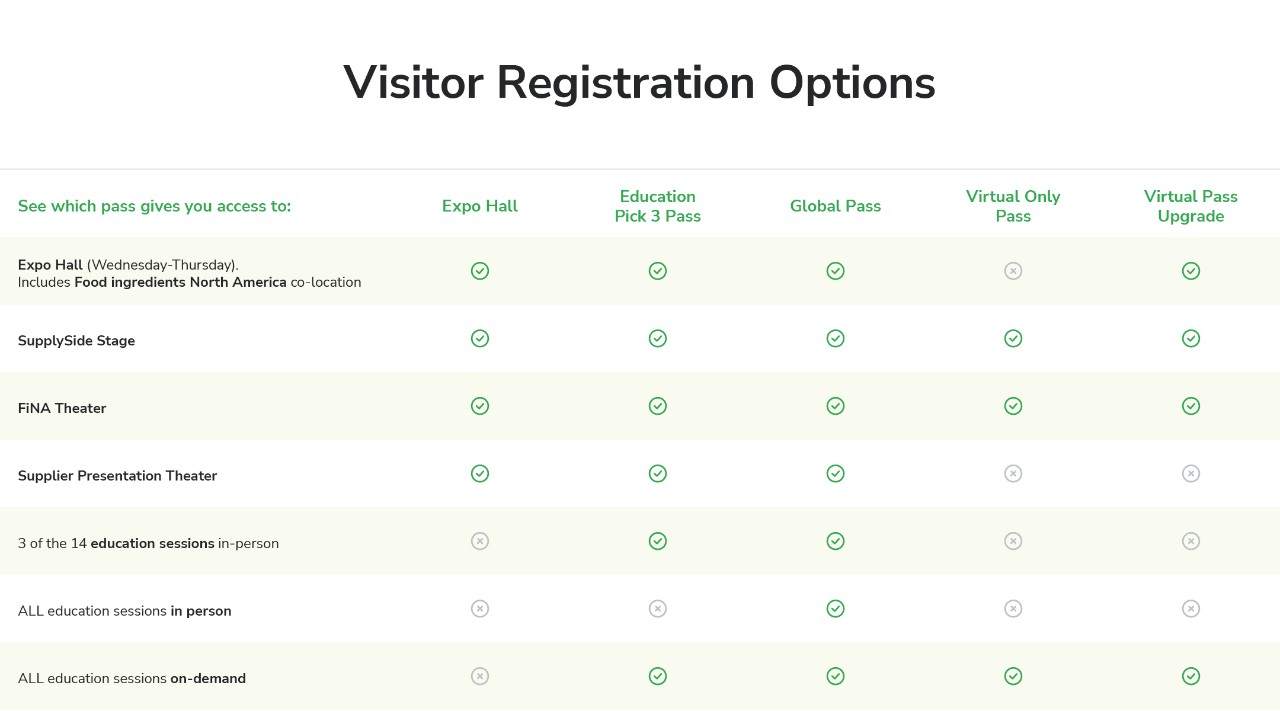Click Expo Hall X icon for on-demand sessions

[480, 677]
